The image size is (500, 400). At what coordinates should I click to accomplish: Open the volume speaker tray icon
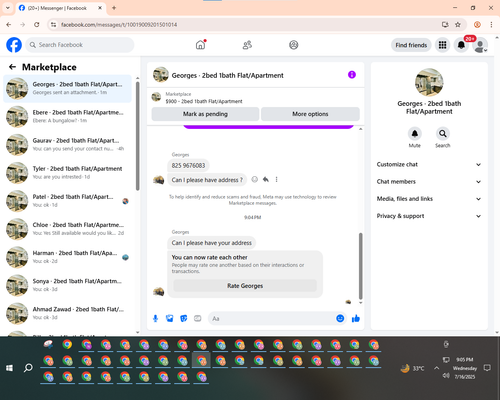[446, 376]
